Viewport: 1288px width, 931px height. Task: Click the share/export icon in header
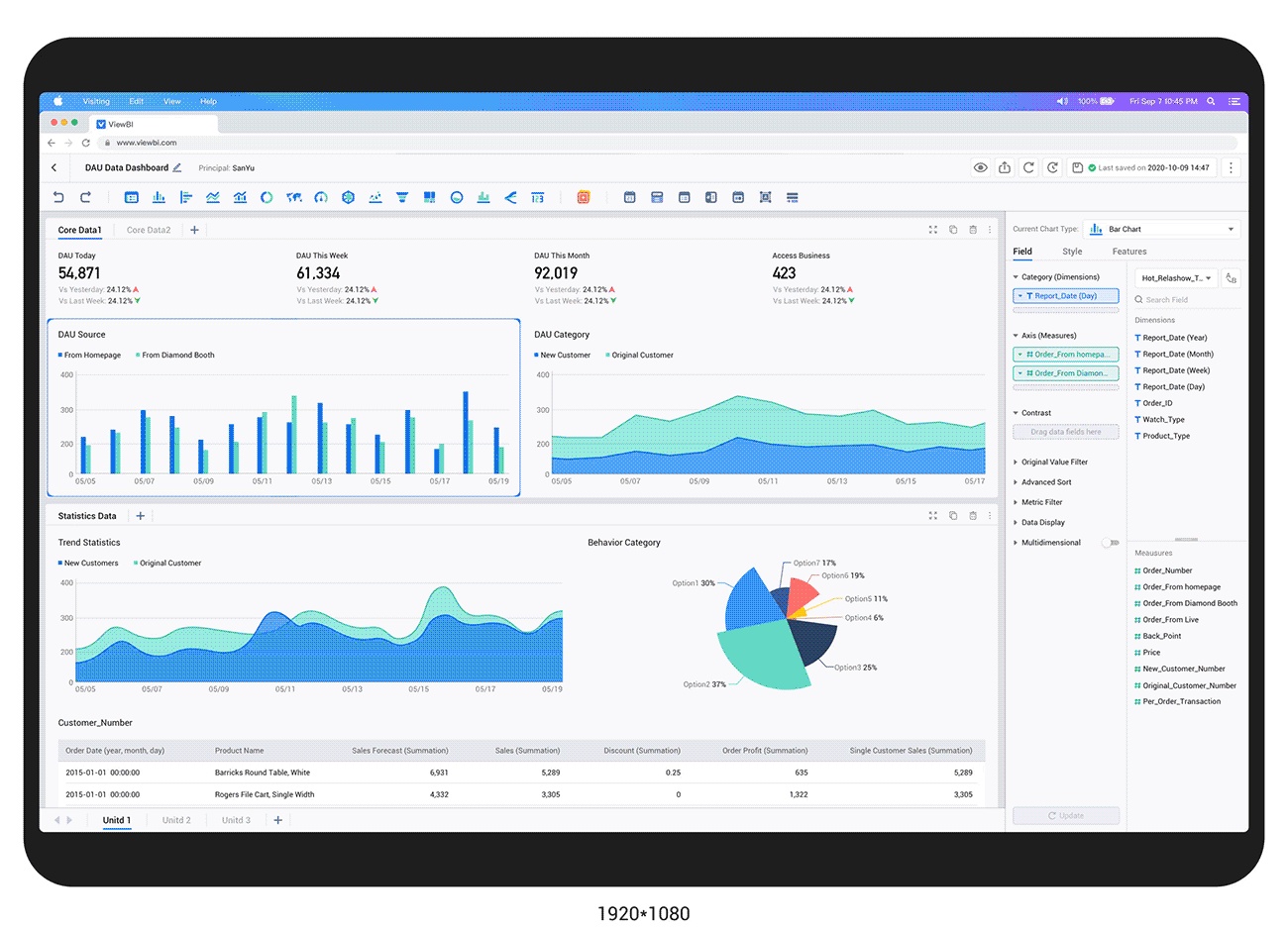(1005, 167)
